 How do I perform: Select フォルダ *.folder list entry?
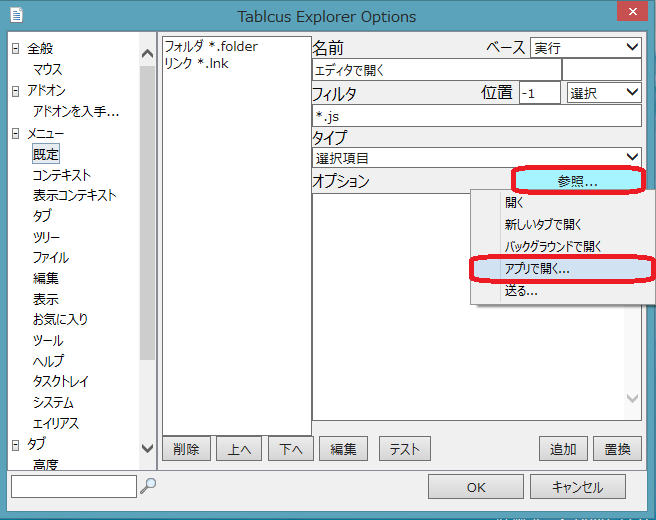[x=210, y=46]
